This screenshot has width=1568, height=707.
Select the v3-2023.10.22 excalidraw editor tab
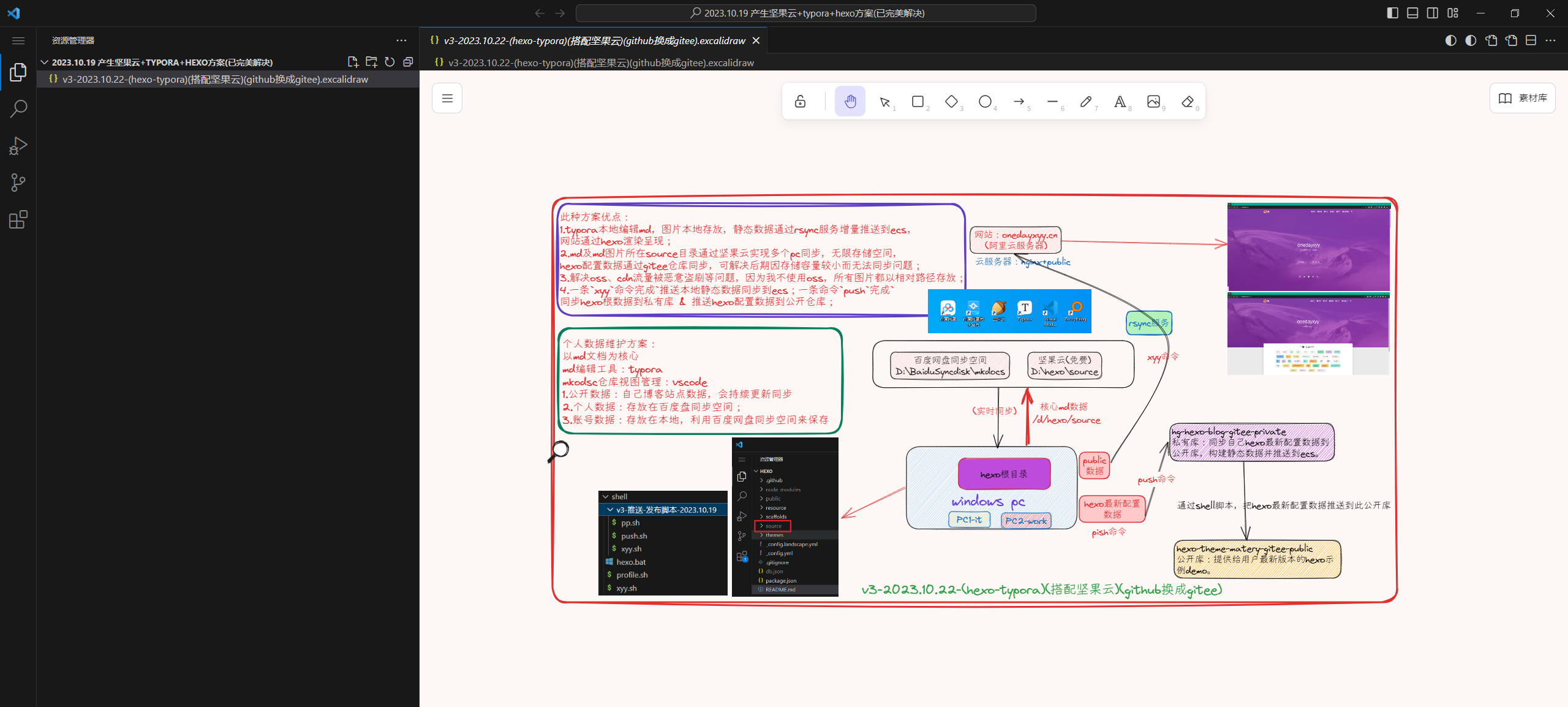coord(593,40)
